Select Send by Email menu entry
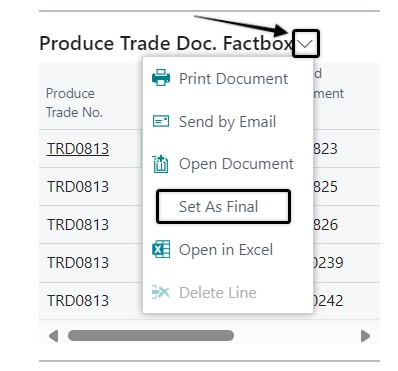Image resolution: width=398 pixels, height=371 pixels. 228,121
